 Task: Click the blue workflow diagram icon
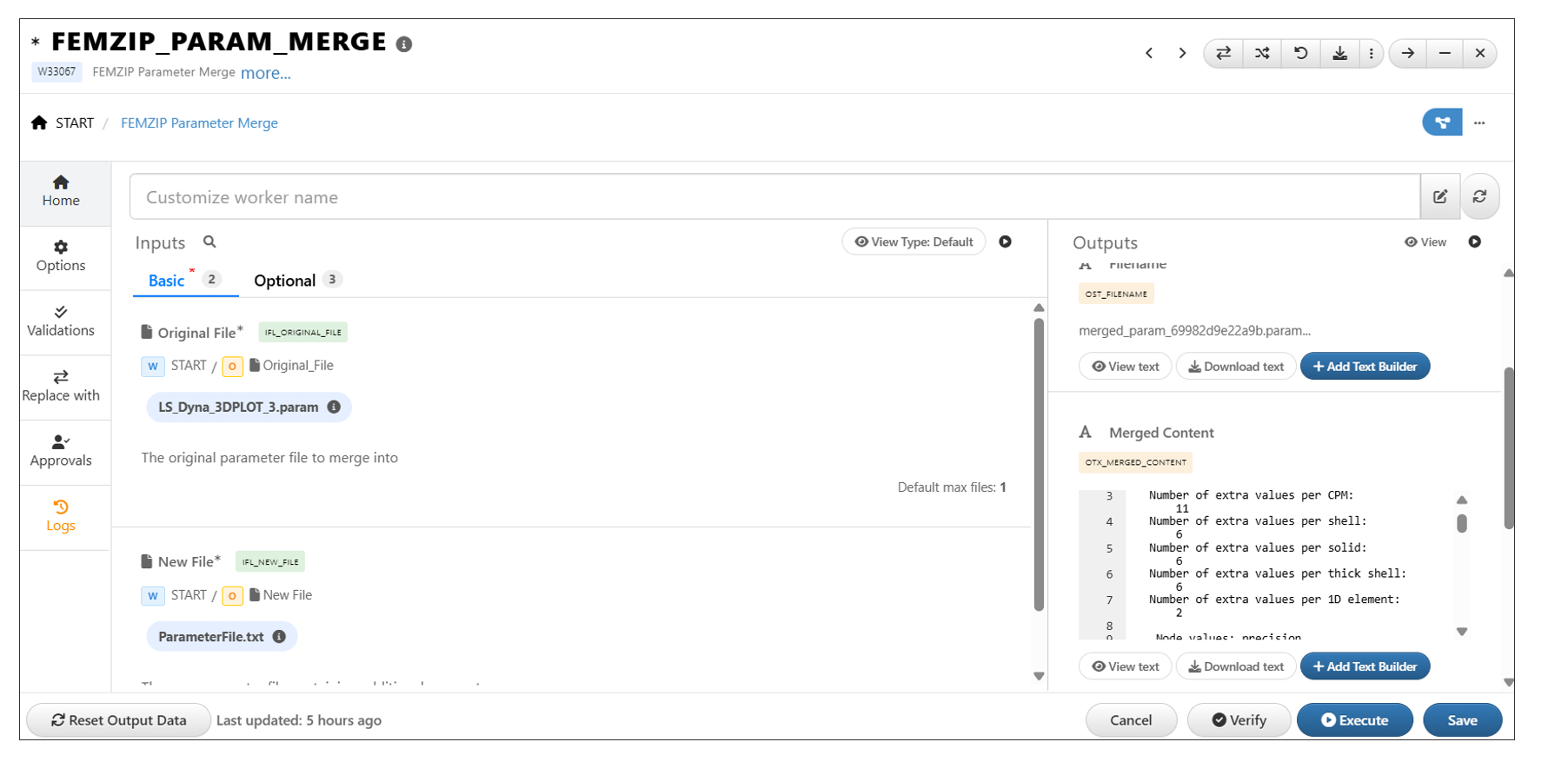click(1442, 123)
